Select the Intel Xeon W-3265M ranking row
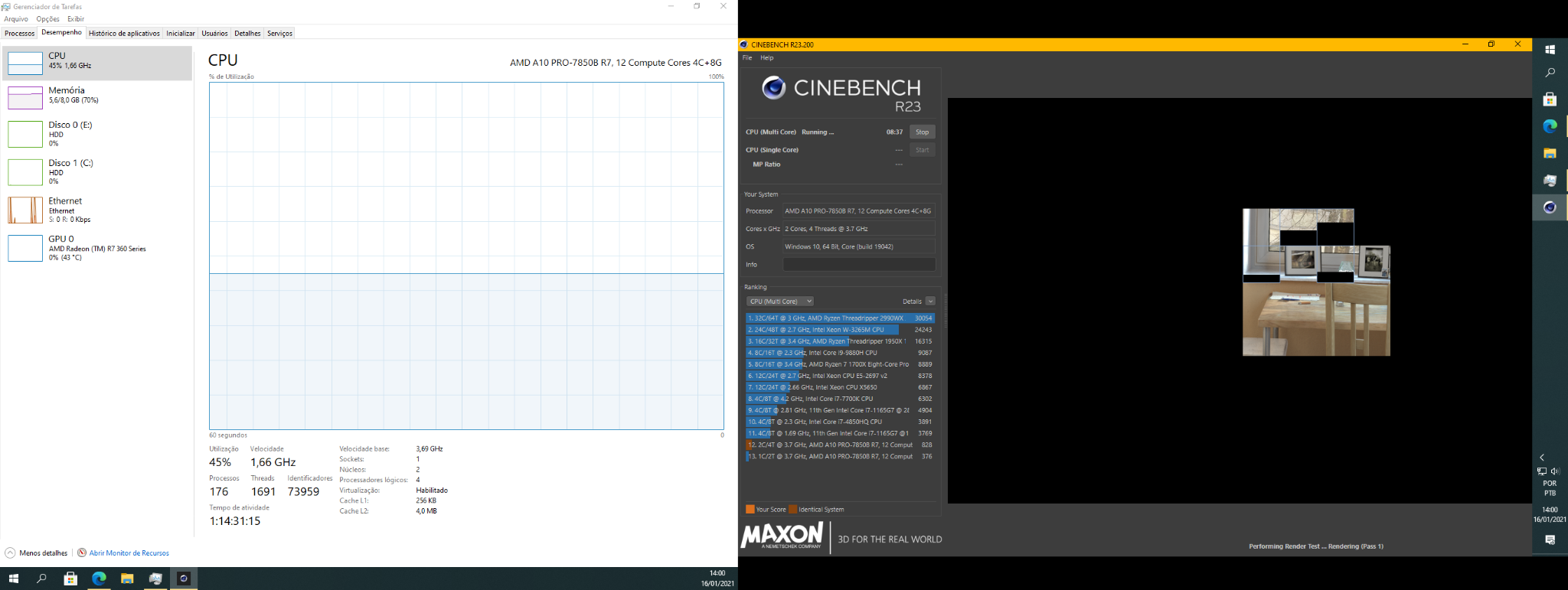 840,330
